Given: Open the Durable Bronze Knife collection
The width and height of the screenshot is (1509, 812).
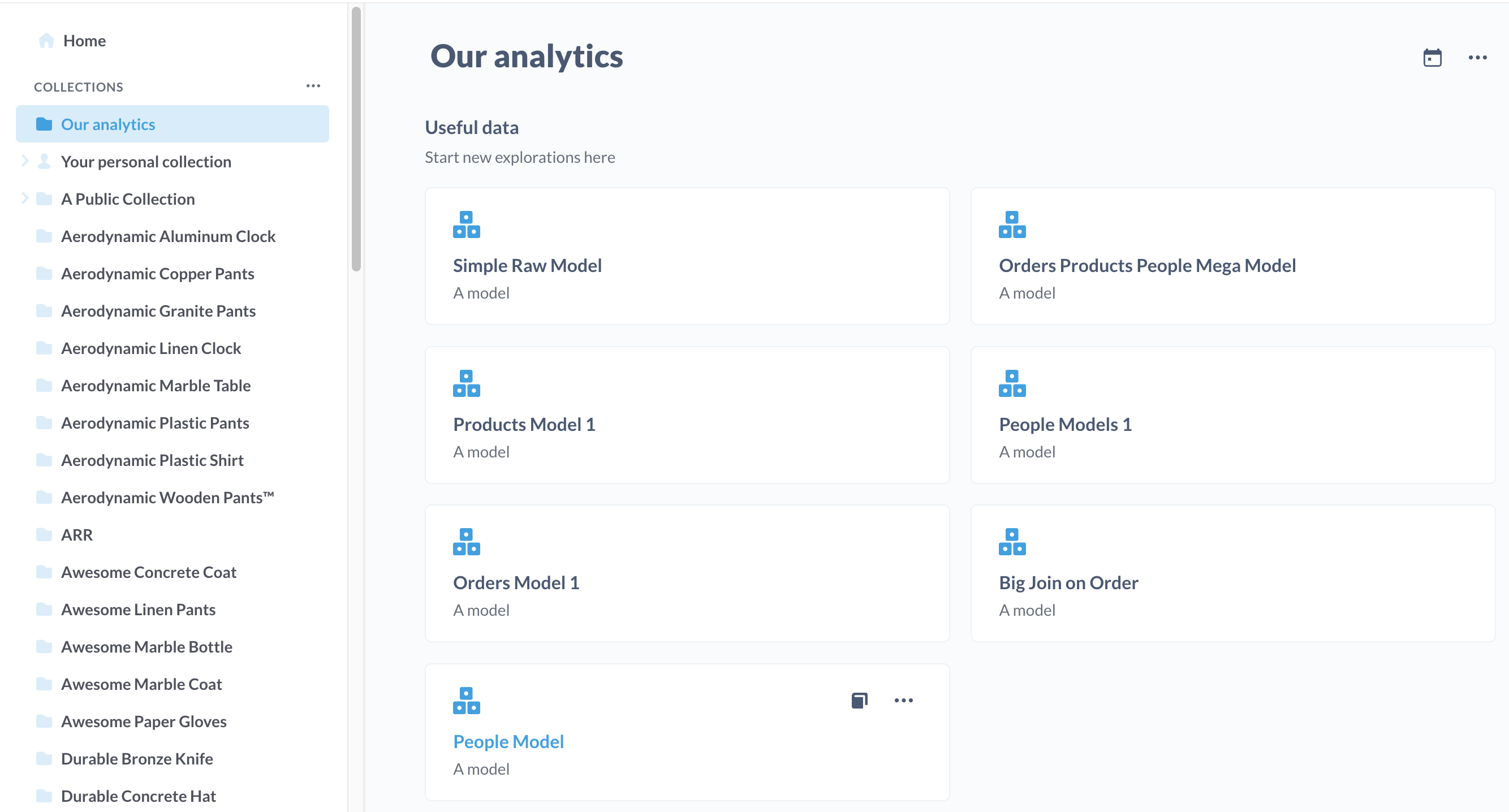Looking at the screenshot, I should [136, 758].
